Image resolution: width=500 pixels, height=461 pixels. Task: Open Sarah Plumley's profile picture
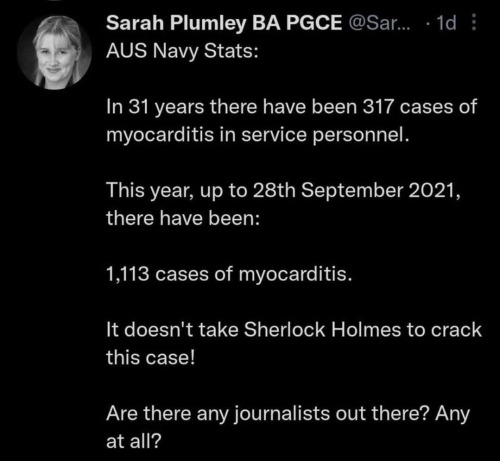coord(54,53)
